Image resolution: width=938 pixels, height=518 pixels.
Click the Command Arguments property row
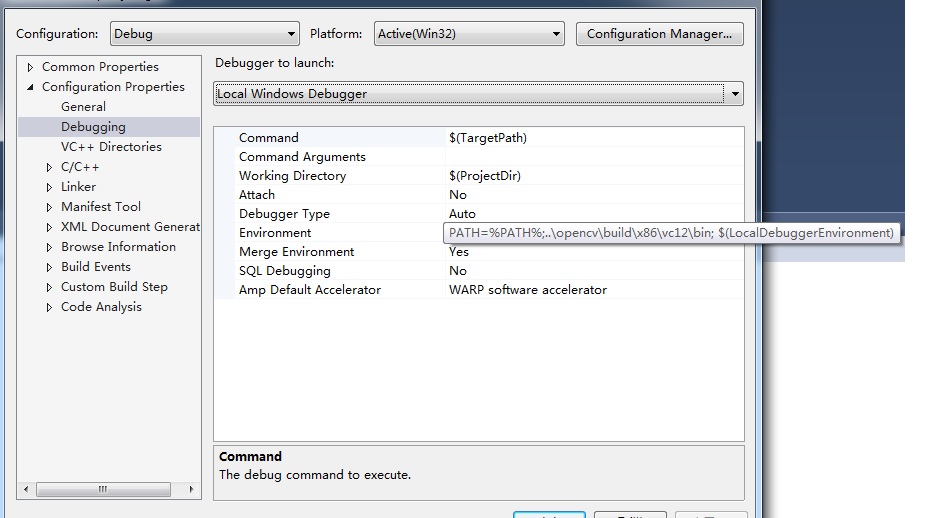[479, 157]
